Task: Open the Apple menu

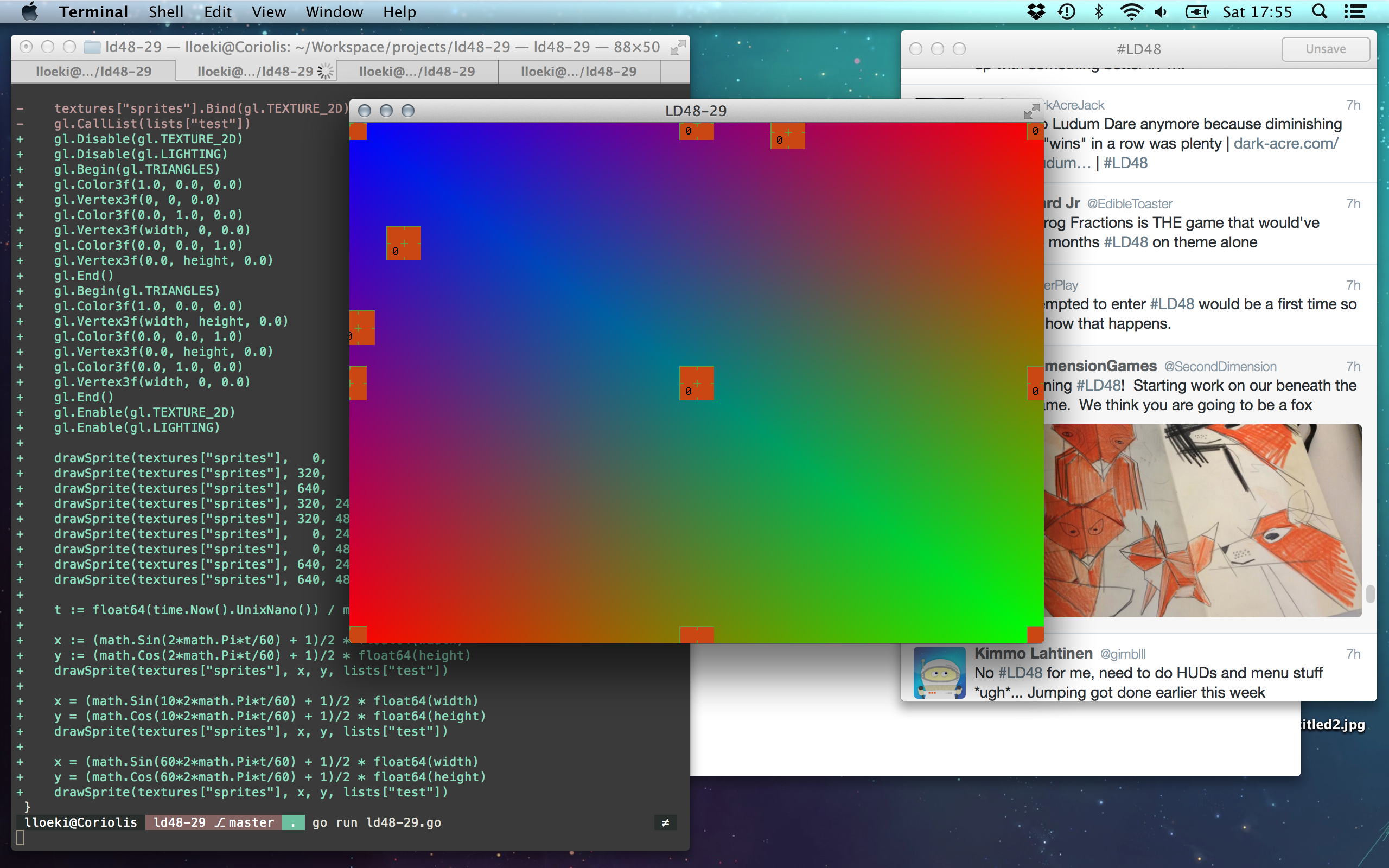Action: coord(29,12)
